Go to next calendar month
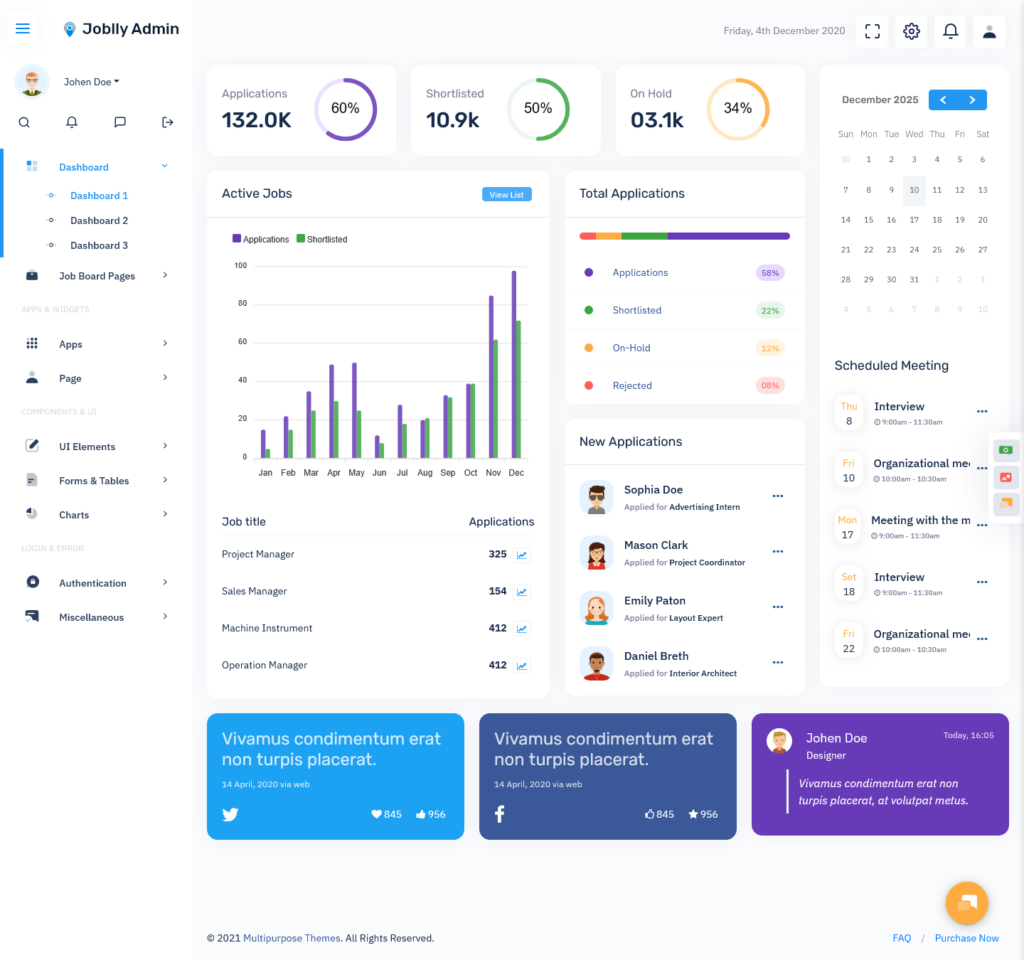This screenshot has height=960, width=1024. [972, 100]
